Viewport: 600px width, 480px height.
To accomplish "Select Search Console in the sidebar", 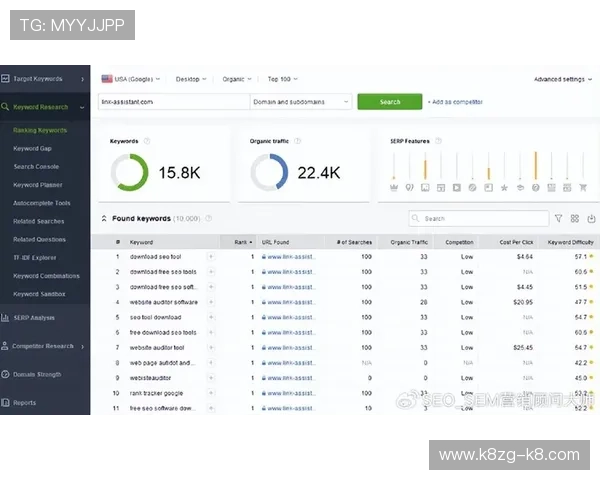I will [x=36, y=167].
